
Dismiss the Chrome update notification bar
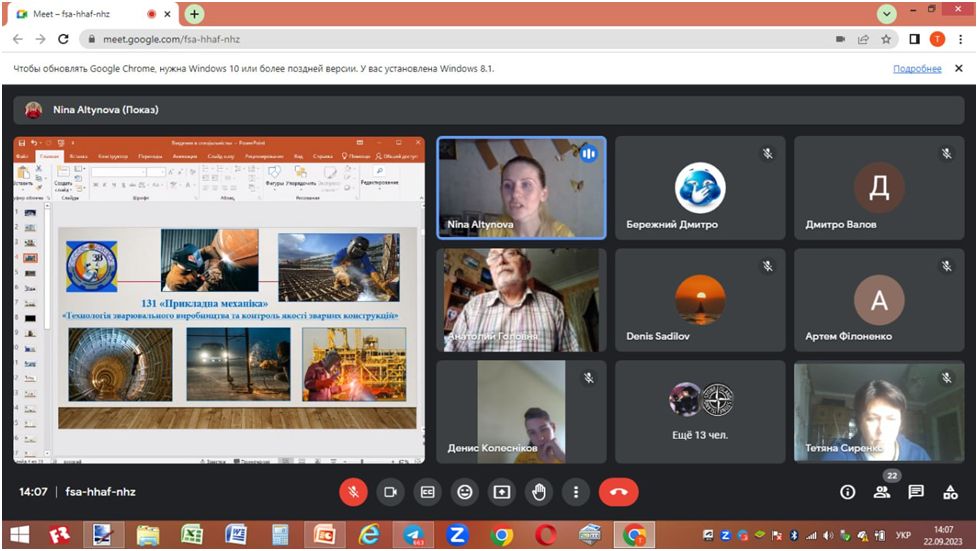959,69
